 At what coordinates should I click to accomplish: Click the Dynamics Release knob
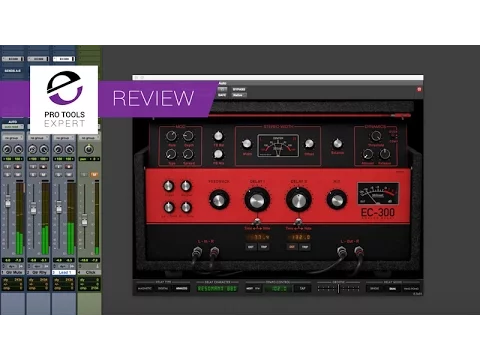(385, 154)
